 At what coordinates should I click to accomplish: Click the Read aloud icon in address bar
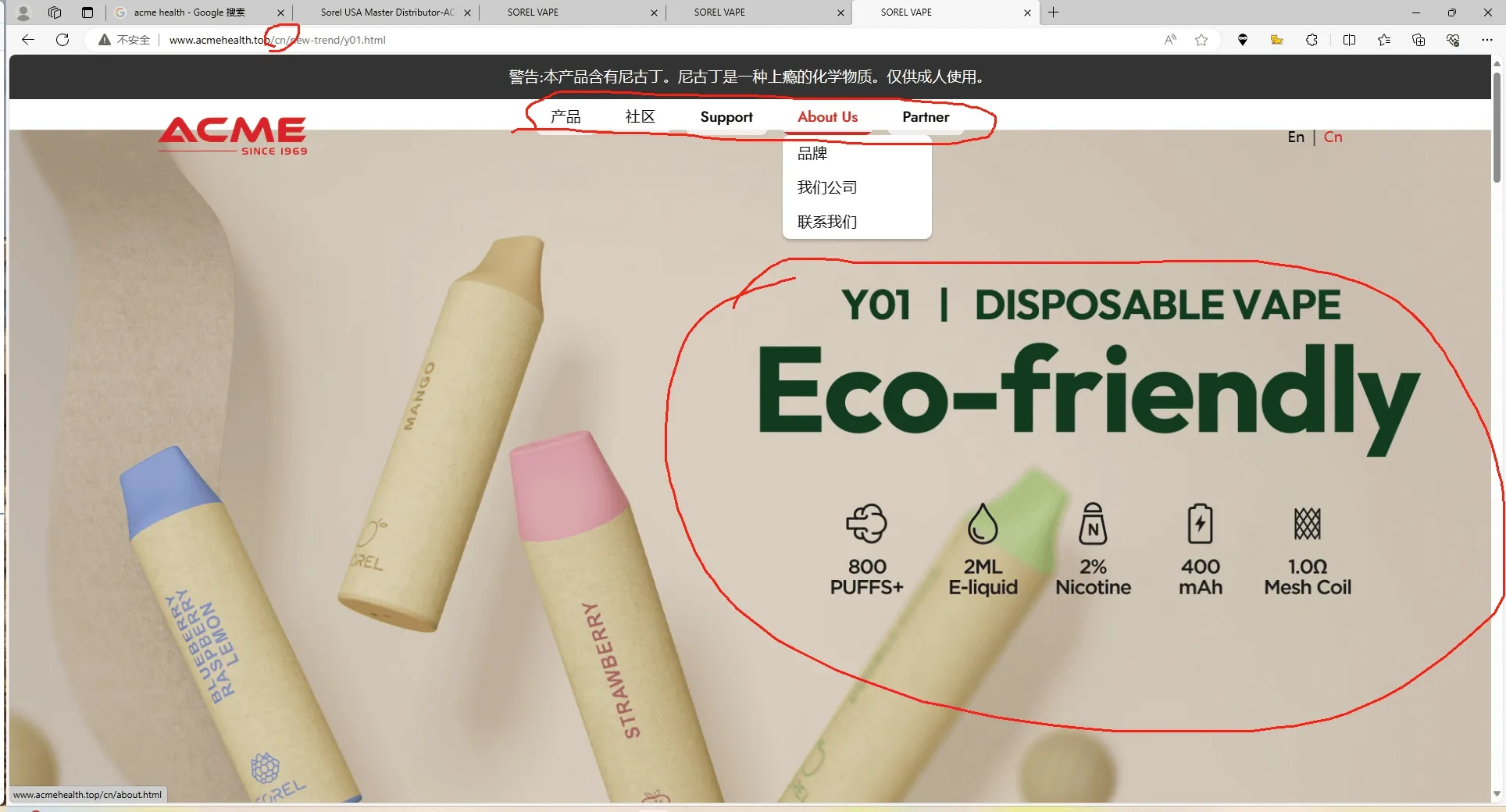coord(1169,40)
